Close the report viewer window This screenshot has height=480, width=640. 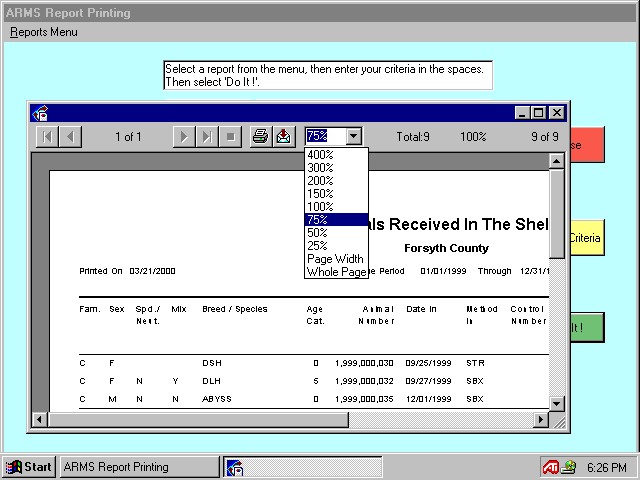[557, 113]
